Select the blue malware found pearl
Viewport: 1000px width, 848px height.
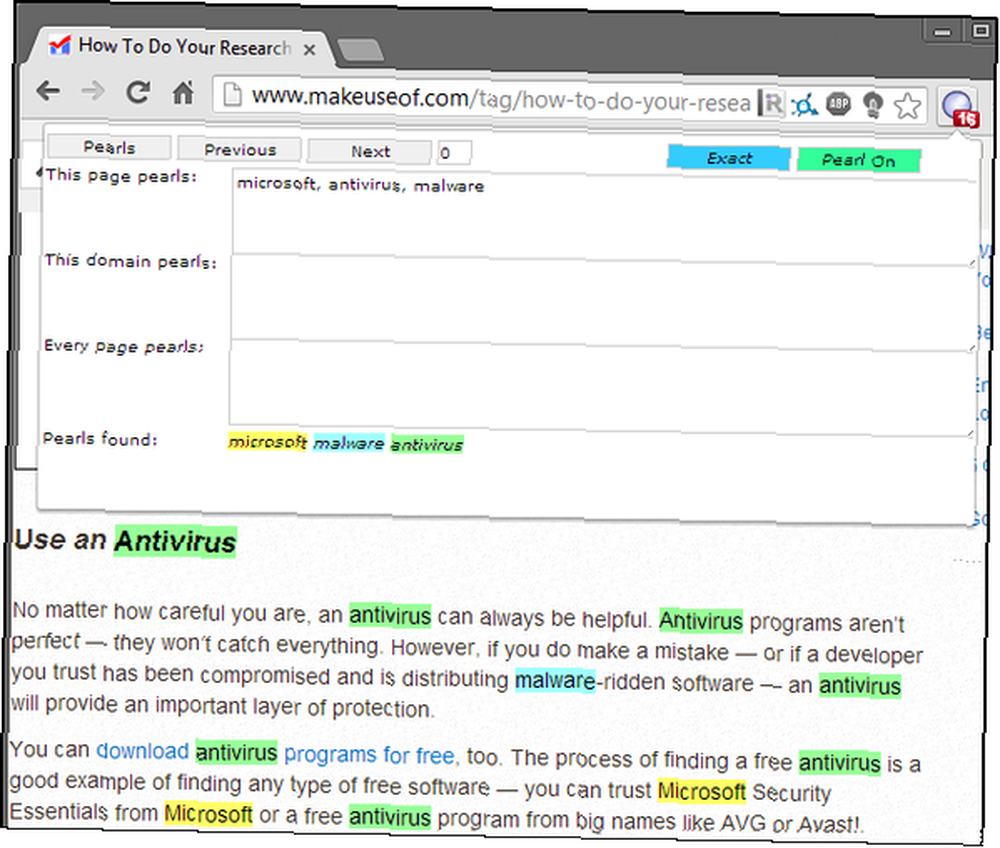pos(349,443)
